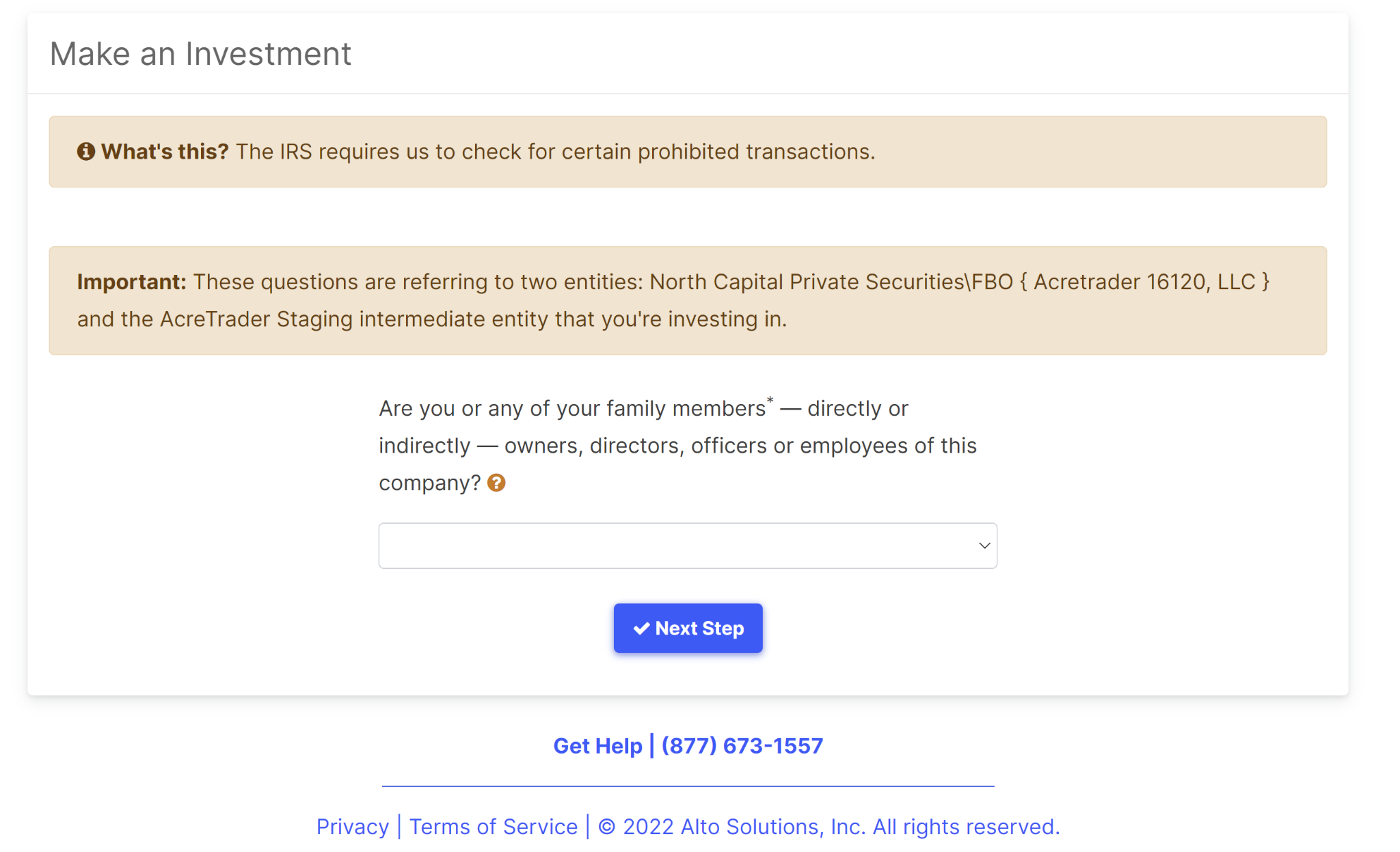Open the Get Help link
This screenshot has width=1400, height=852.
click(597, 746)
